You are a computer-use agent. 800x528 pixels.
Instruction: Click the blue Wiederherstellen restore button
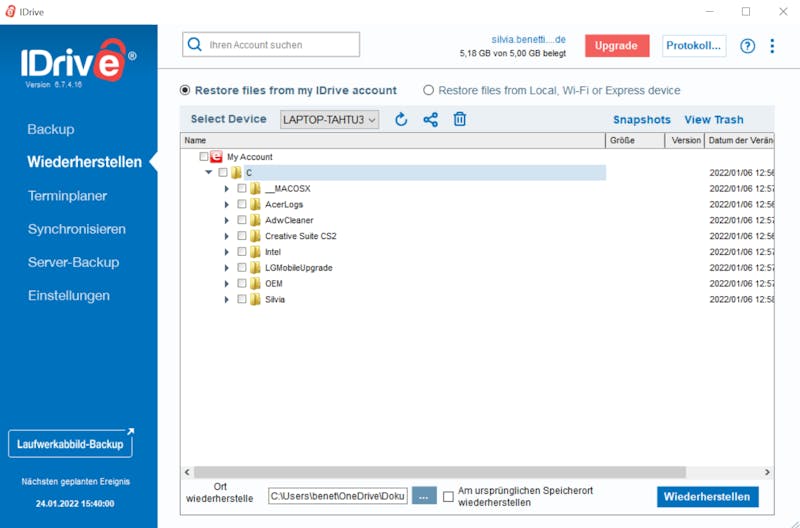point(707,496)
